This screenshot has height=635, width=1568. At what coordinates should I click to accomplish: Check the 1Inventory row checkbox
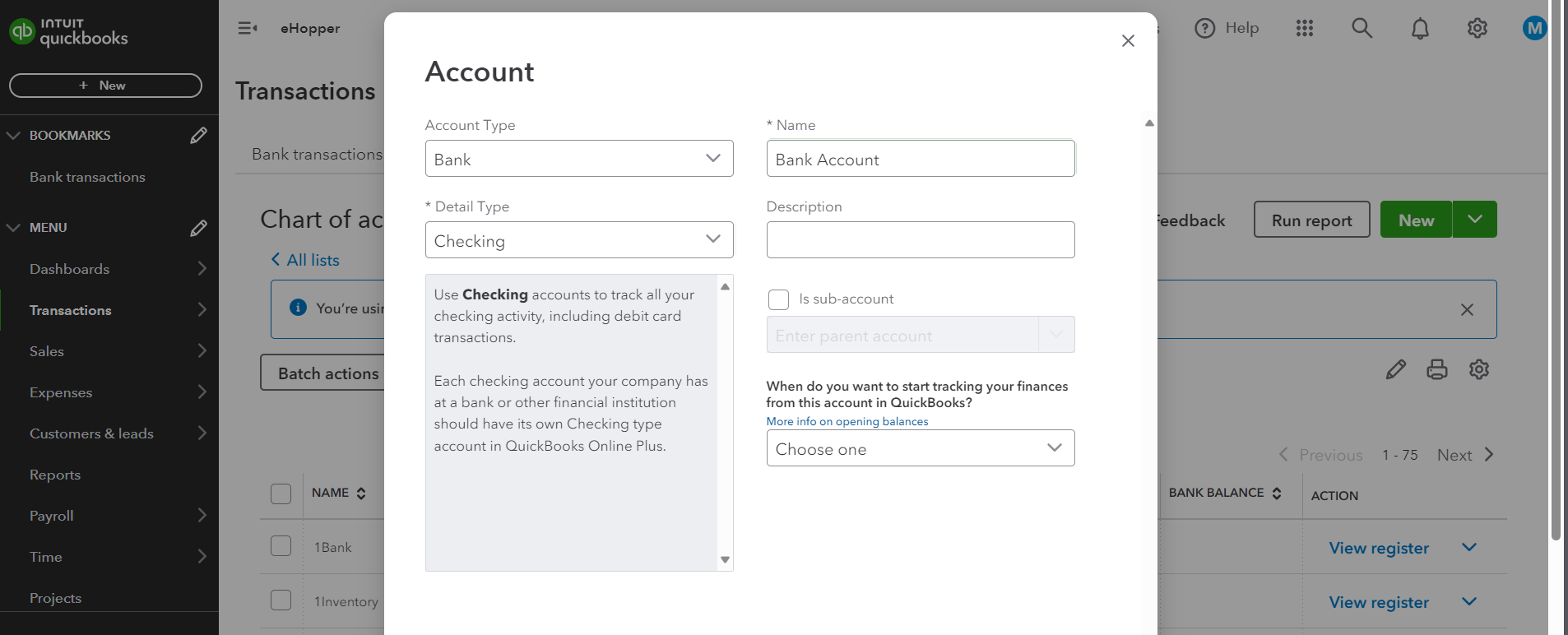tap(281, 600)
